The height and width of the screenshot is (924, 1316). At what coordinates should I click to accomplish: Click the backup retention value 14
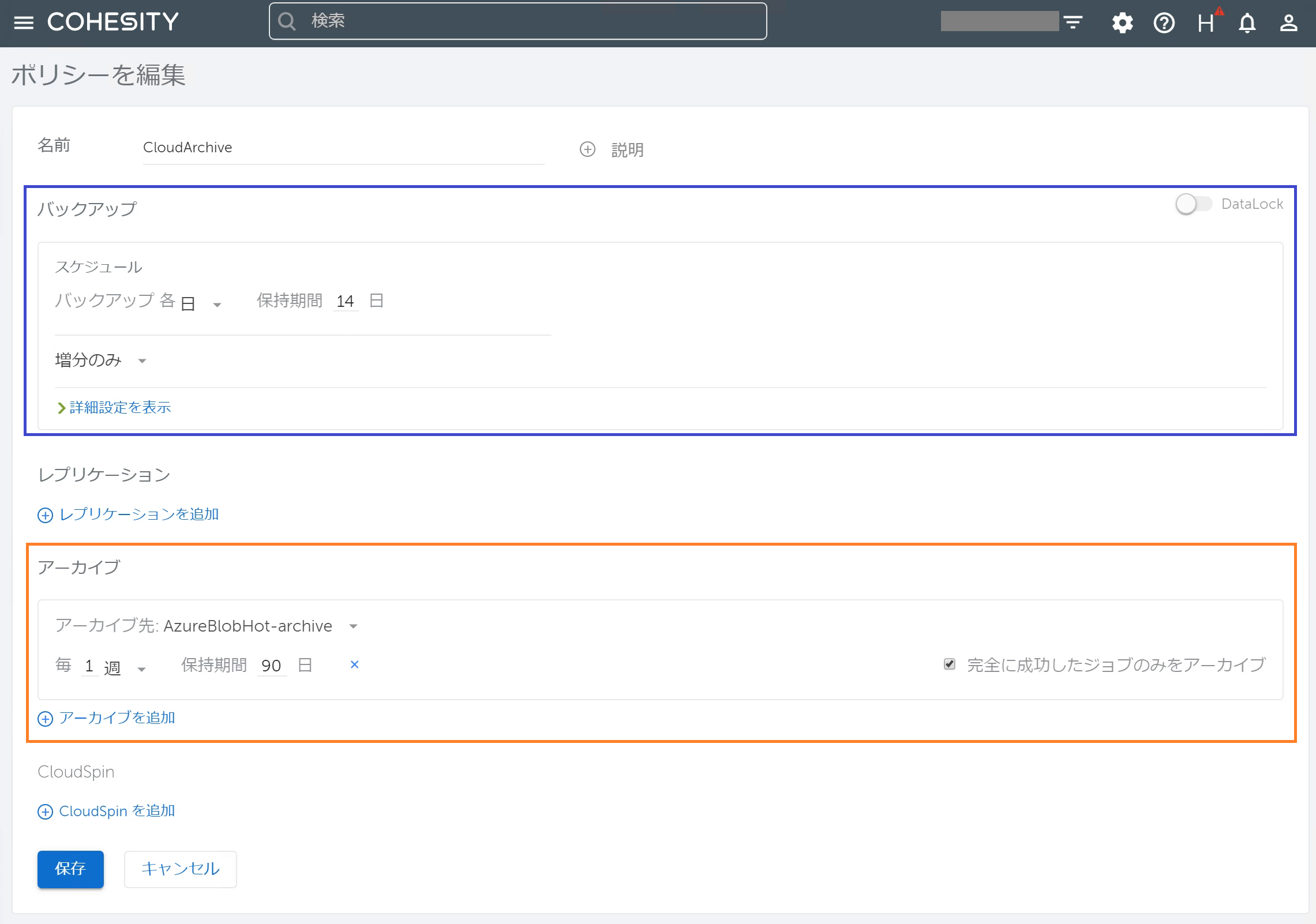point(346,301)
